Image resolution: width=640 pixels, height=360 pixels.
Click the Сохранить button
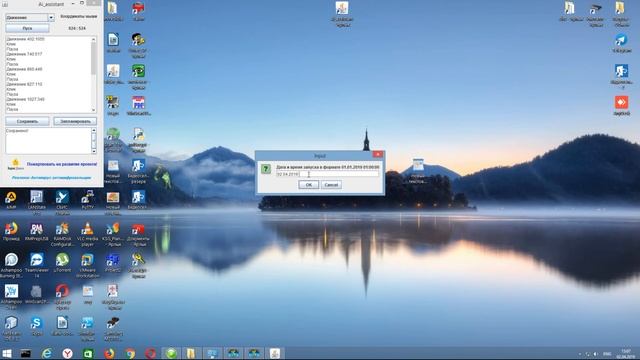pos(27,121)
